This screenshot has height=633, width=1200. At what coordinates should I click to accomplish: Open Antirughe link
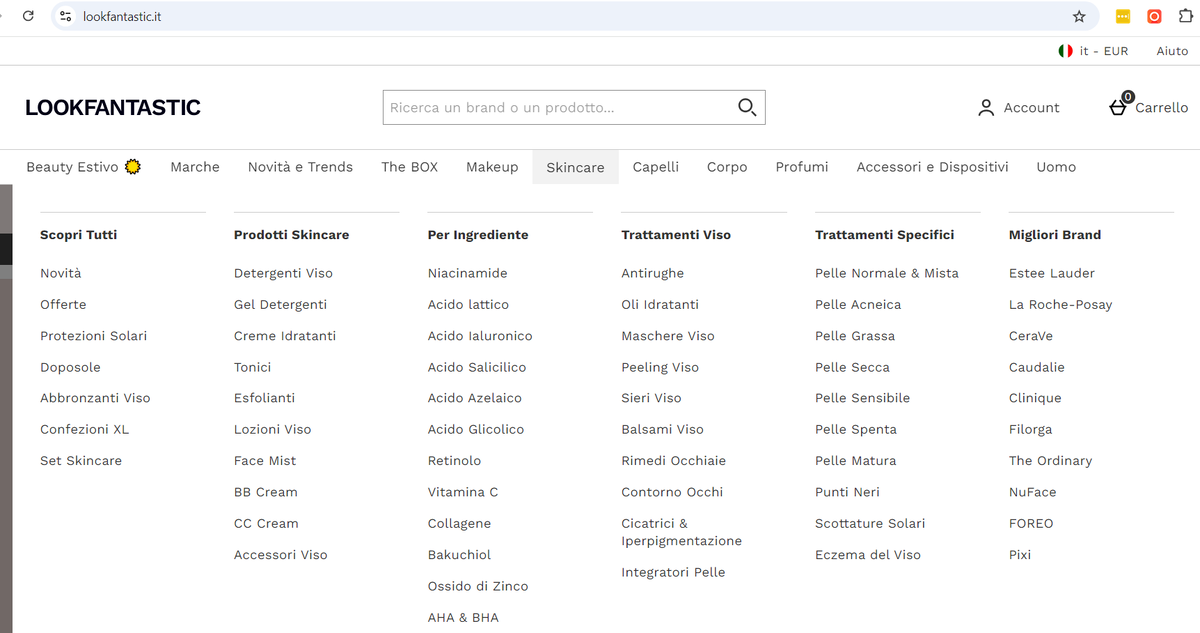[653, 273]
